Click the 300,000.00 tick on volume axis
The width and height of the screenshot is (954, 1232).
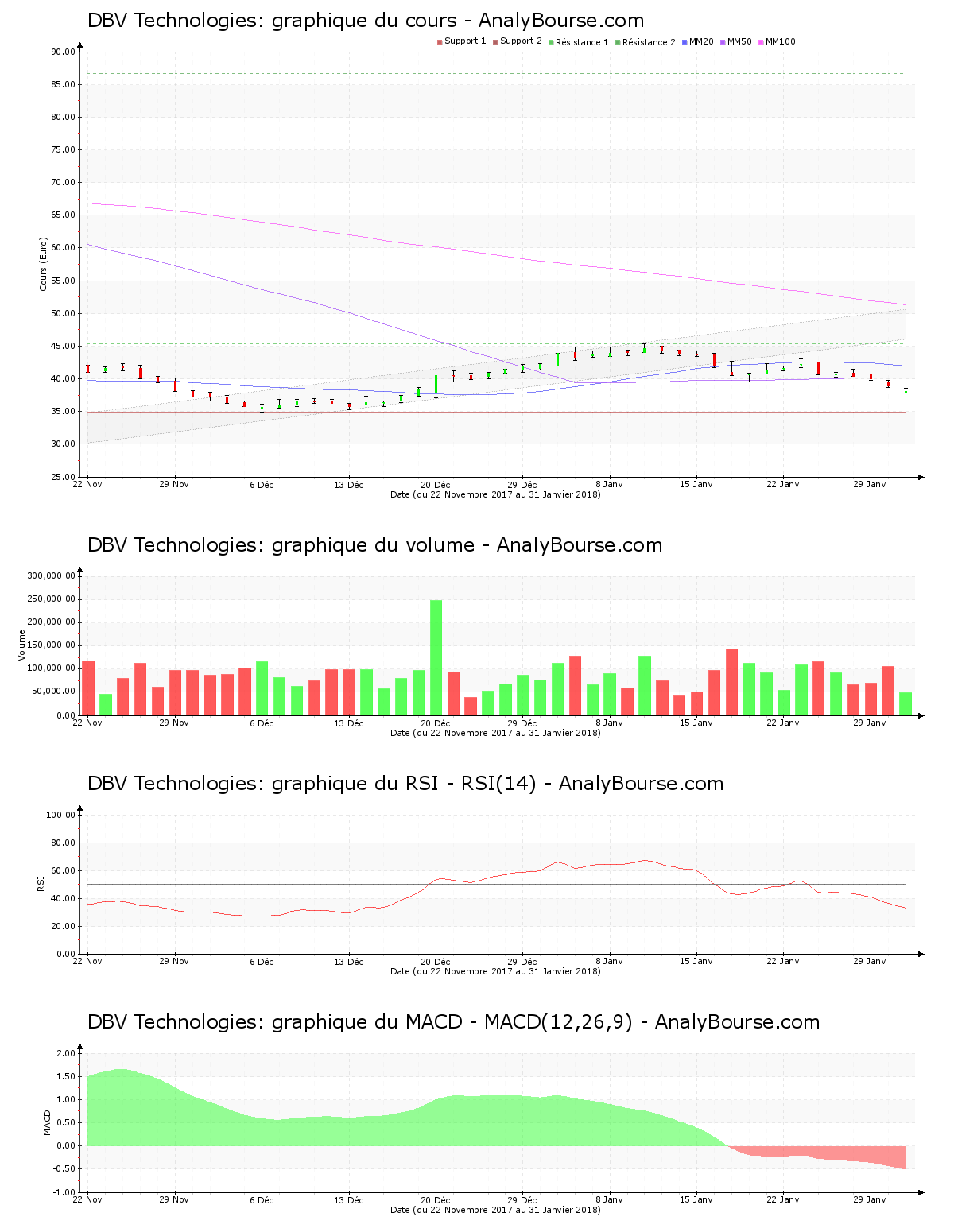(52, 576)
